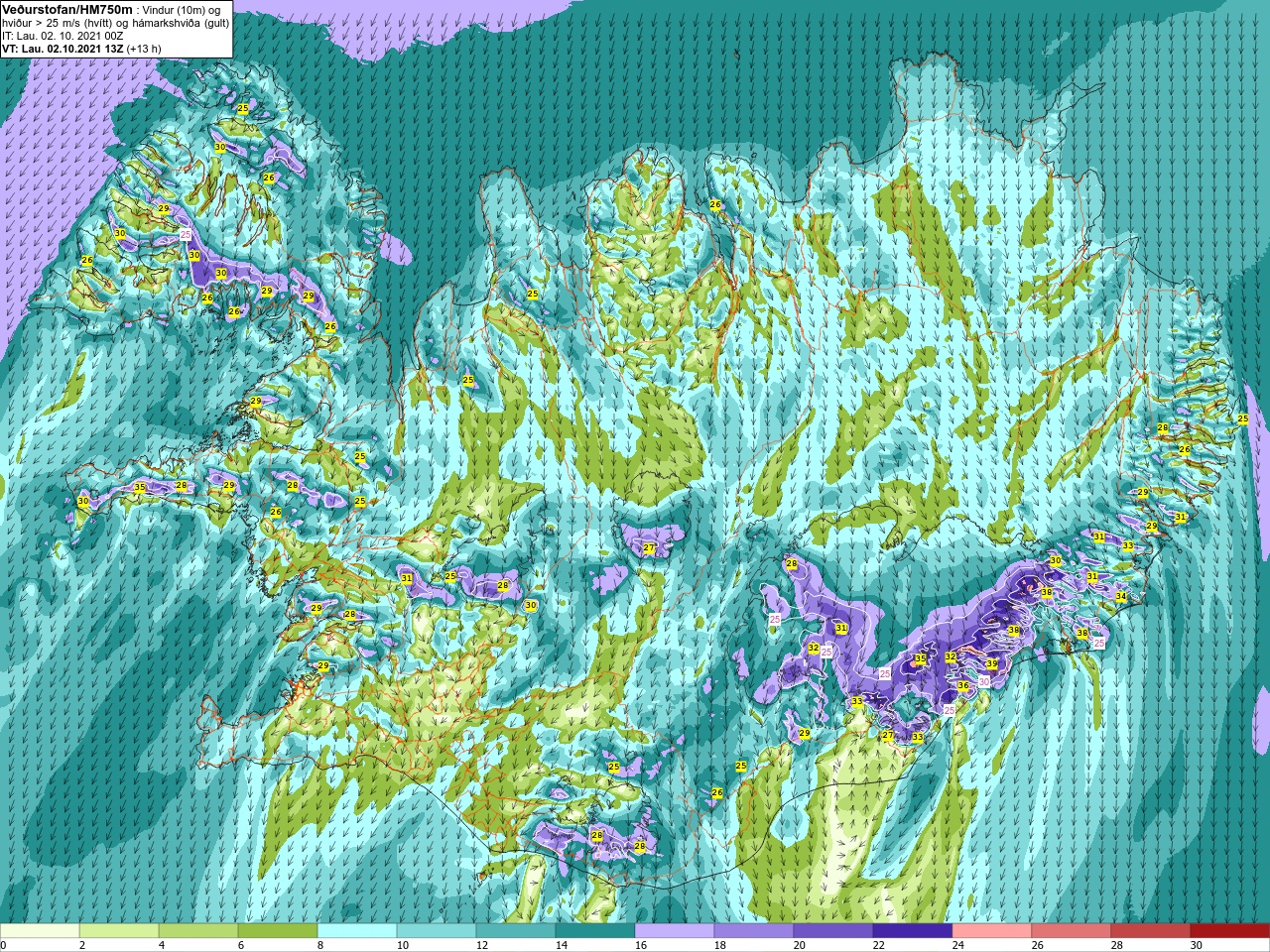The image size is (1270, 952).
Task: Click the 10–12 m/s legend swatch
Action: [x=437, y=931]
